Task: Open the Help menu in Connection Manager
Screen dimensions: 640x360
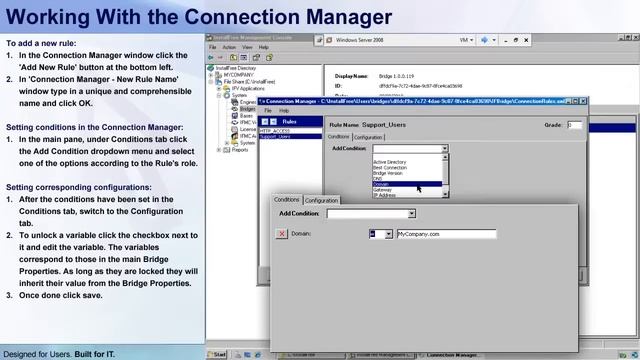Action: 284,111
